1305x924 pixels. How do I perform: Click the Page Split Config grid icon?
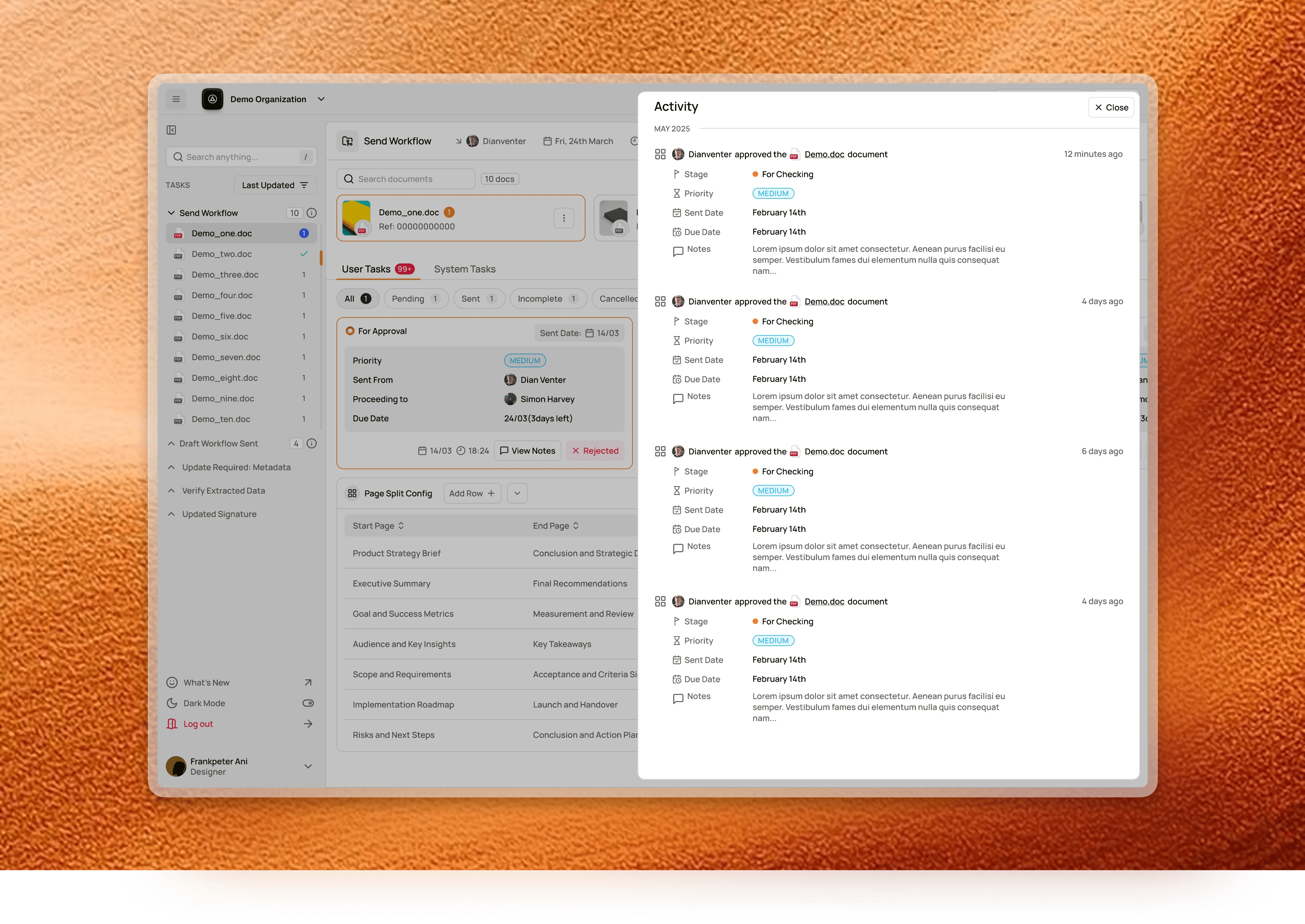(352, 493)
